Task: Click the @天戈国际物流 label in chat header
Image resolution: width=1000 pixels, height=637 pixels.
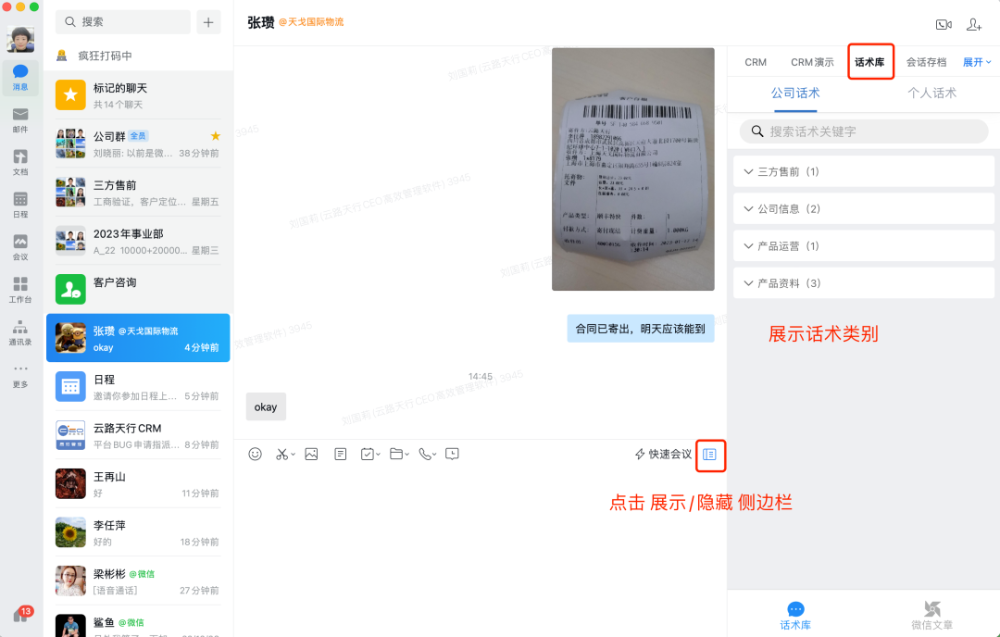Action: (x=311, y=22)
